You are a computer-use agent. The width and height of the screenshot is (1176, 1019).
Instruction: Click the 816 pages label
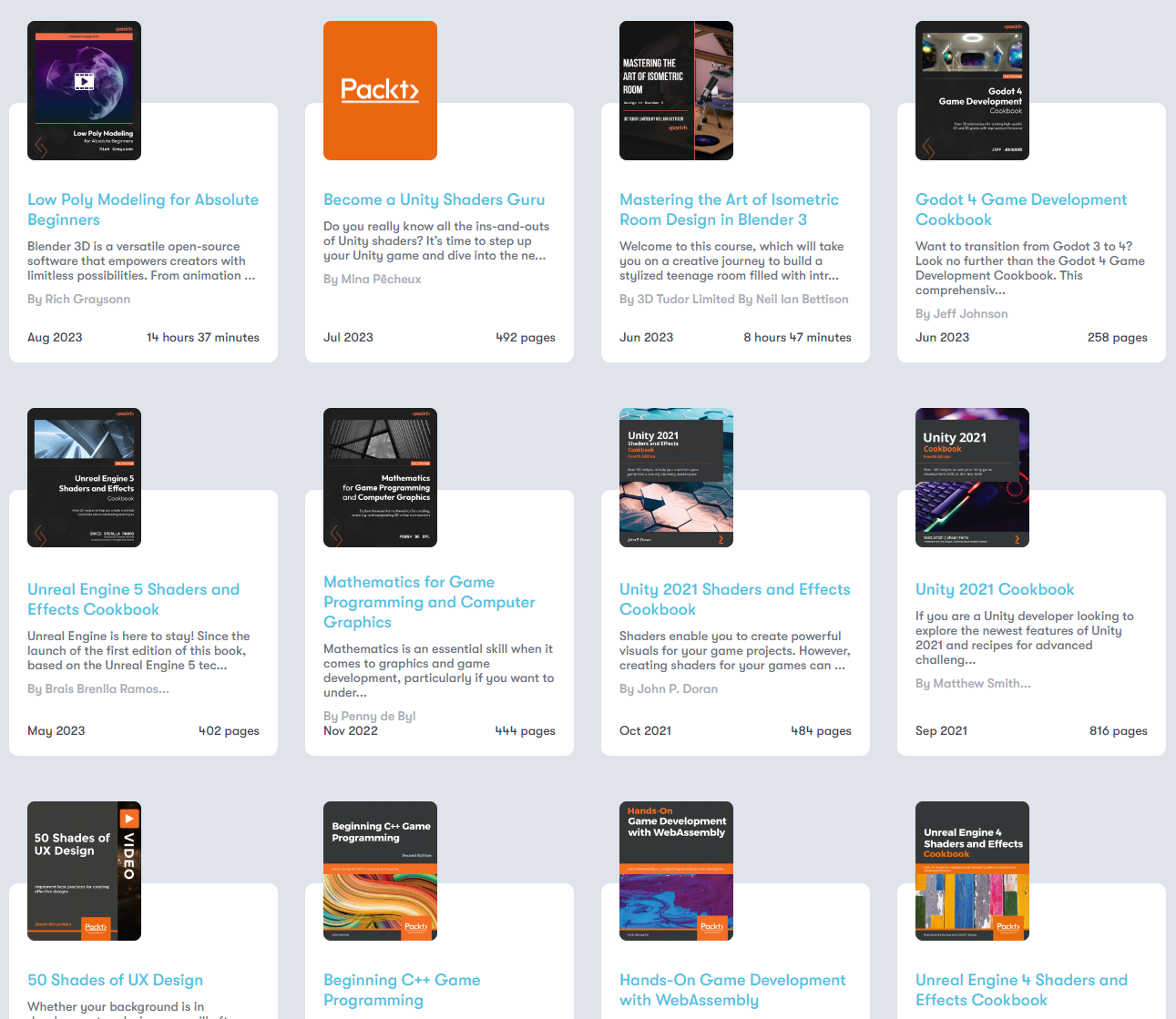click(x=1119, y=730)
